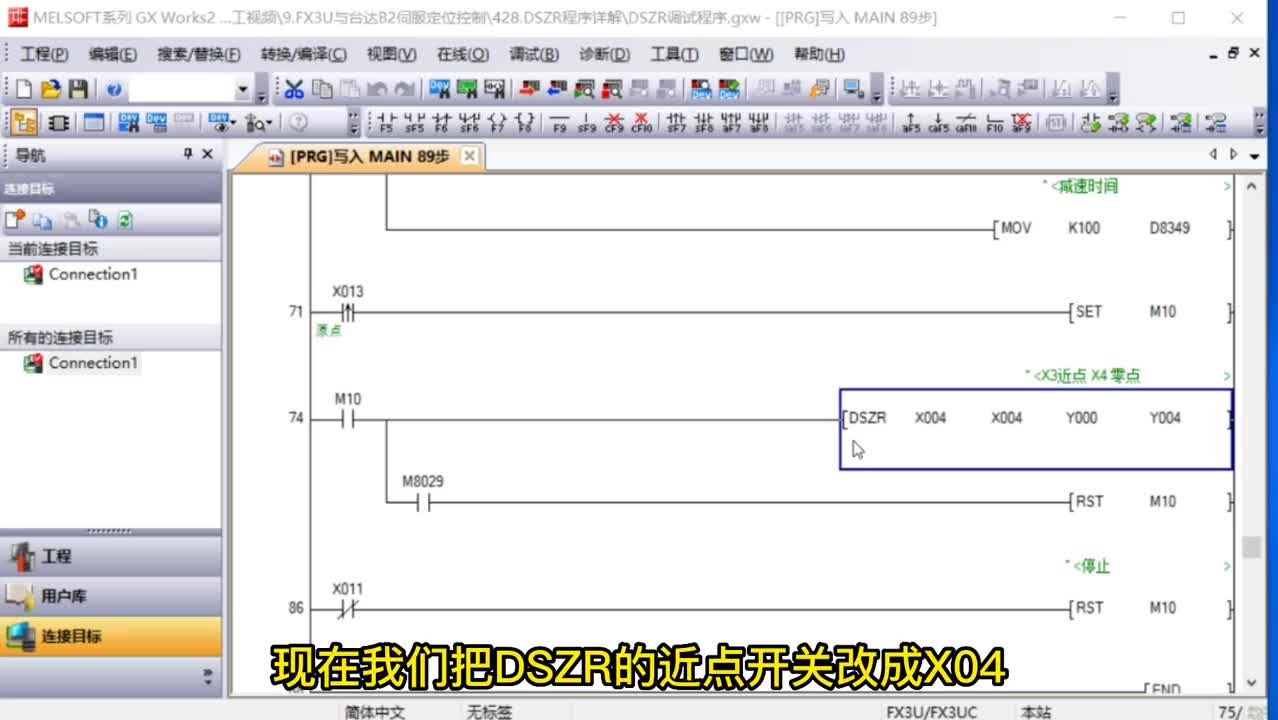The image size is (1278, 720).
Task: Insert falling pulse contact sF8
Action: coord(704,123)
